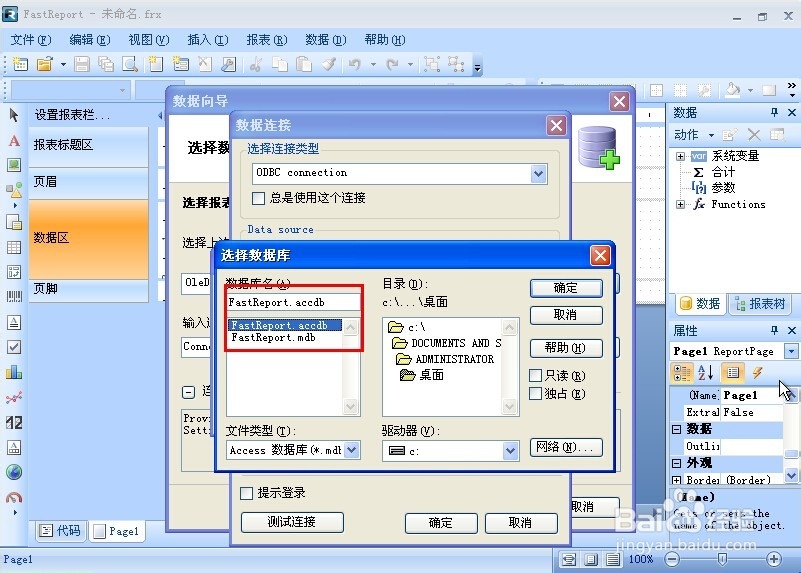This screenshot has width=801, height=573.
Task: Click the Cut scissors toolbar icon
Action: (x=256, y=64)
